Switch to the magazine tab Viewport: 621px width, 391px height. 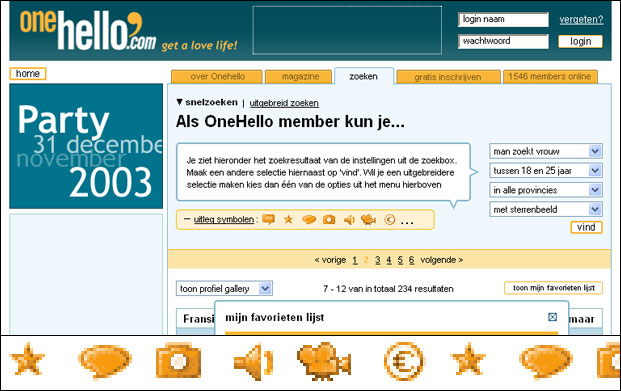[299, 76]
